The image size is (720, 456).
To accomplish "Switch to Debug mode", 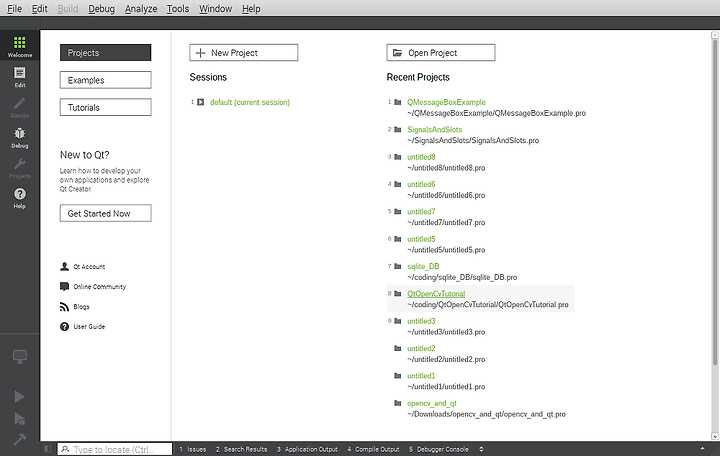I will tap(20, 137).
